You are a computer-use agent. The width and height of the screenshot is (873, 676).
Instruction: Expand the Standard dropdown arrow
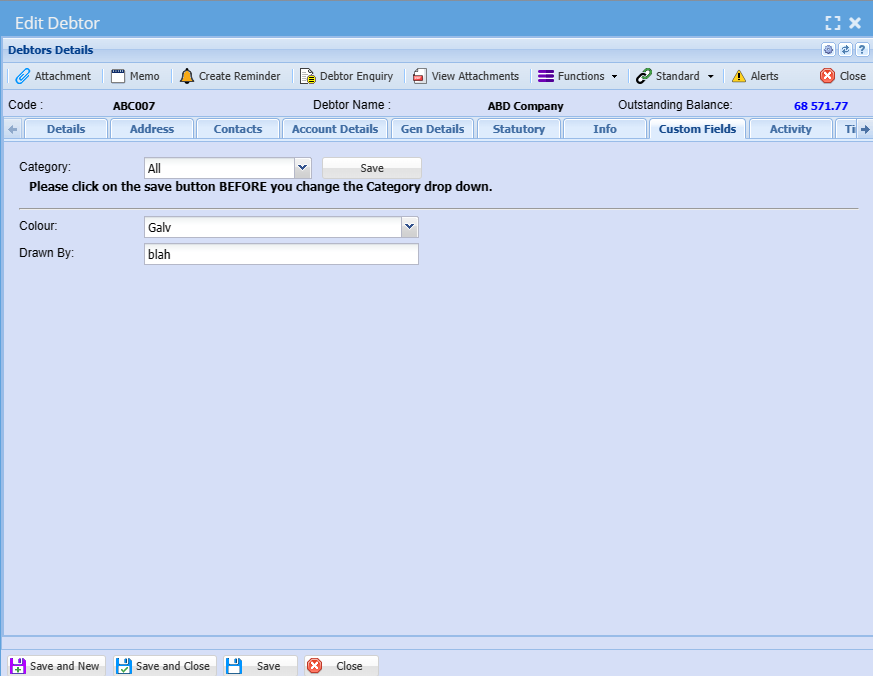pyautogui.click(x=710, y=76)
